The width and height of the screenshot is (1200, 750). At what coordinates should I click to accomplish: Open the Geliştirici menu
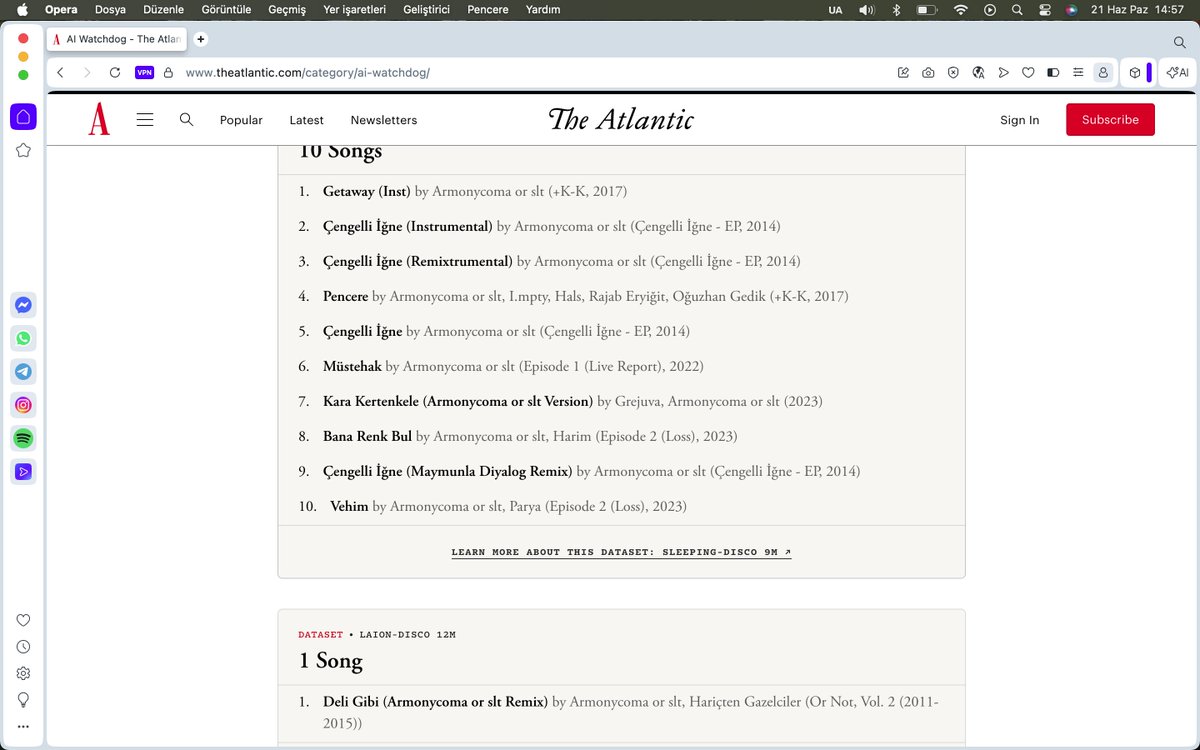point(426,9)
